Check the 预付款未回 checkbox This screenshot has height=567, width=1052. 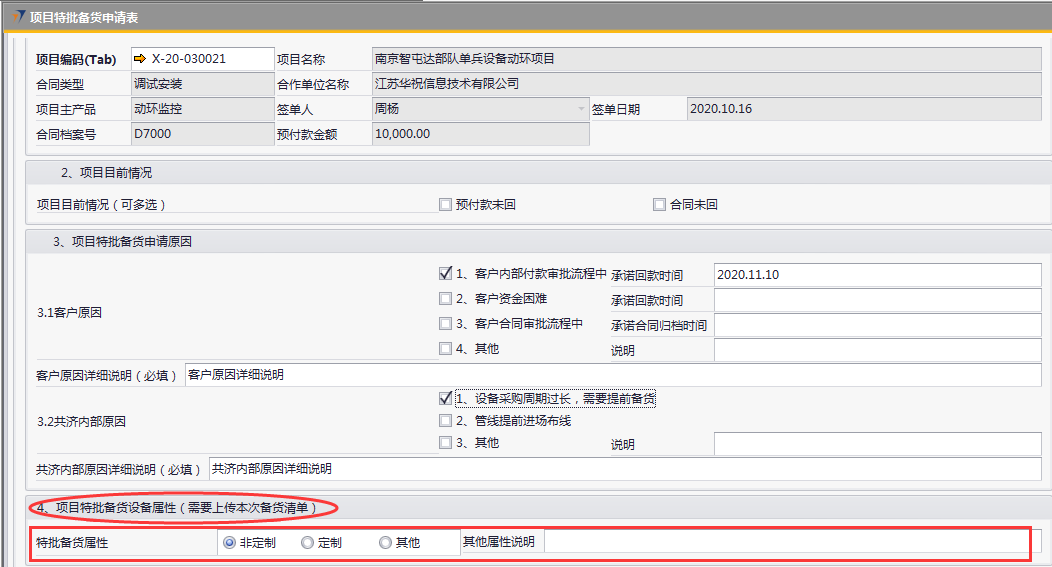coord(446,205)
